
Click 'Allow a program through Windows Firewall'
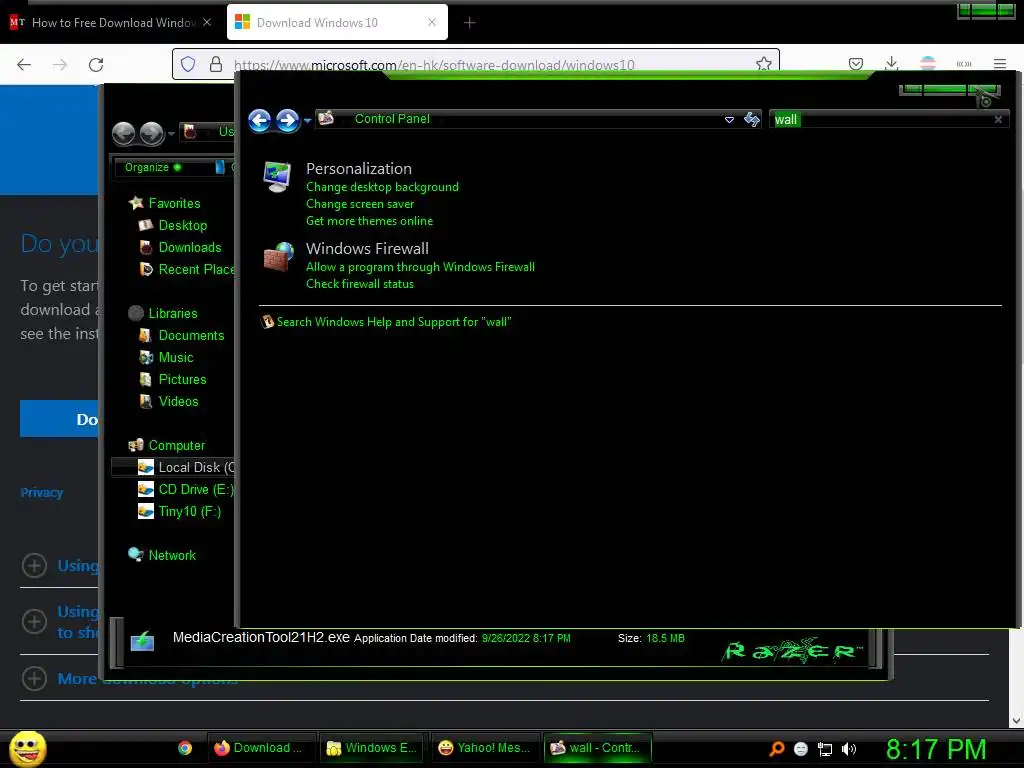420,266
